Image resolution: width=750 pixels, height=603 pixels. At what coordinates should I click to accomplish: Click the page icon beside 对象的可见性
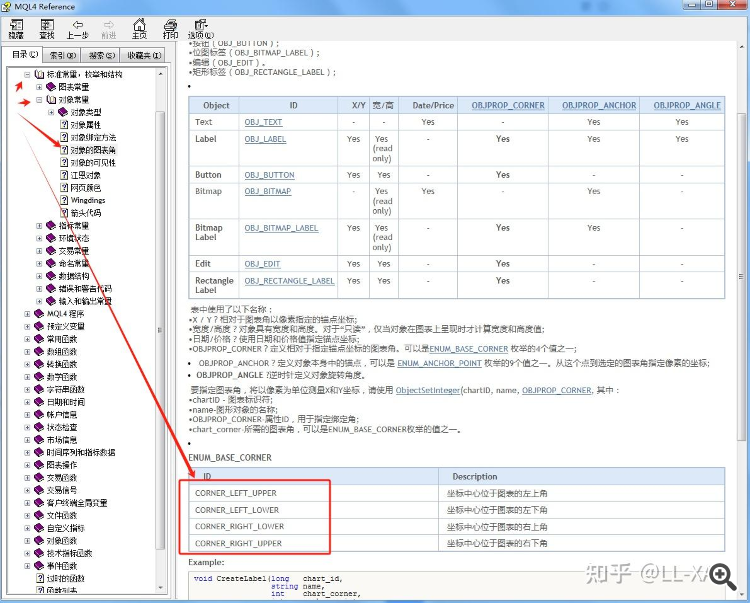tap(64, 162)
